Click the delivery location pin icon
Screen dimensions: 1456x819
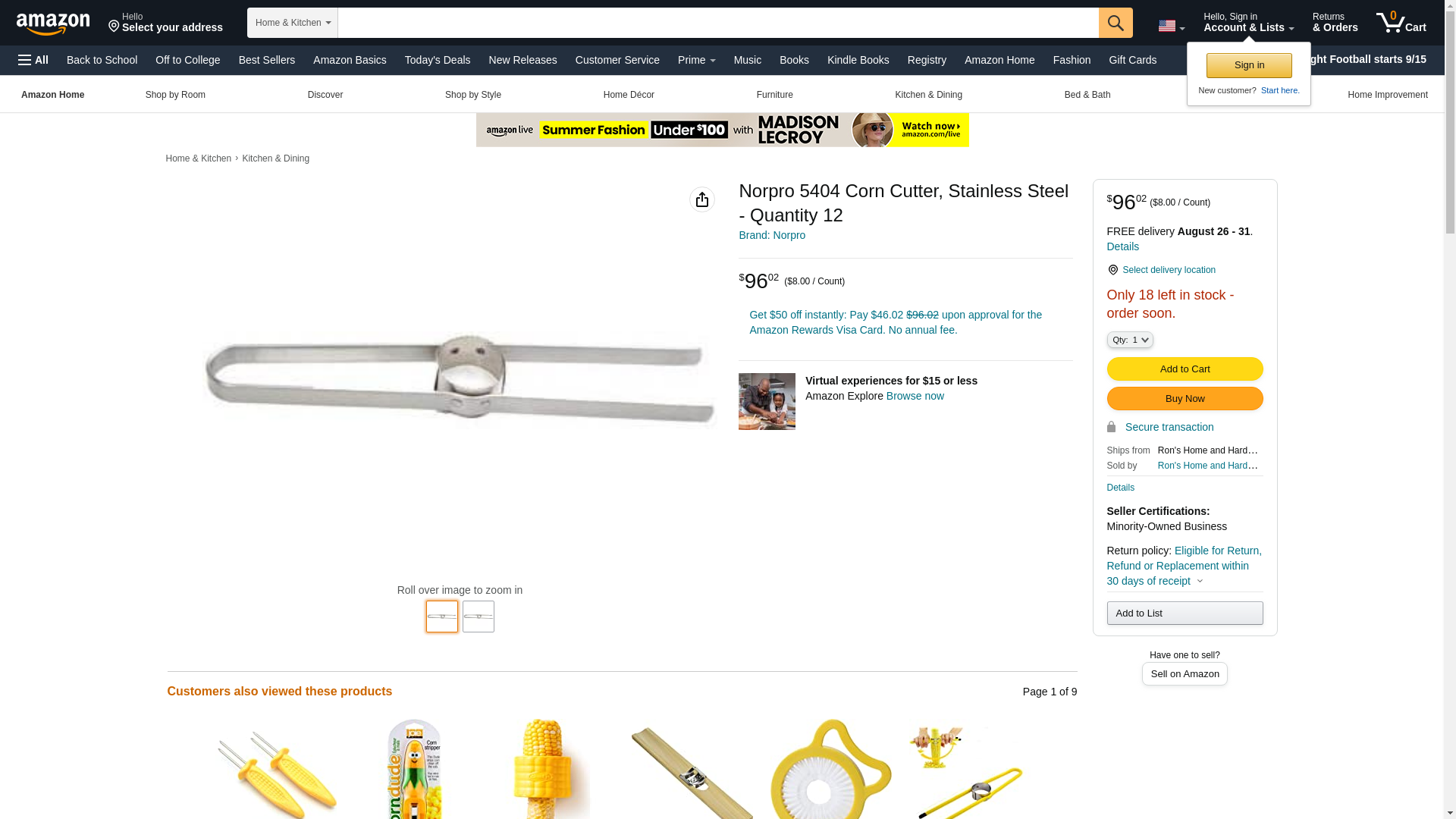[x=1112, y=270]
